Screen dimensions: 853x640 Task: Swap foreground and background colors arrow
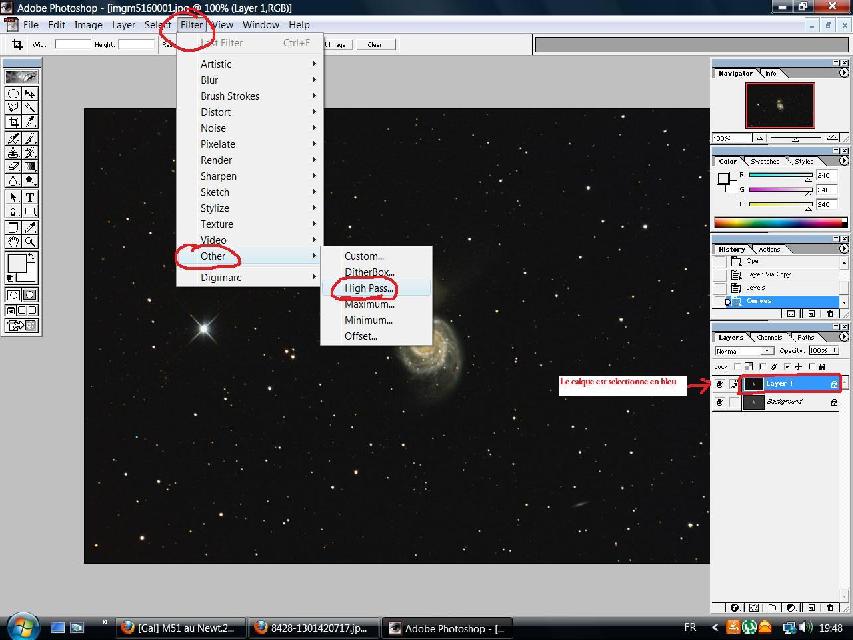(32, 257)
